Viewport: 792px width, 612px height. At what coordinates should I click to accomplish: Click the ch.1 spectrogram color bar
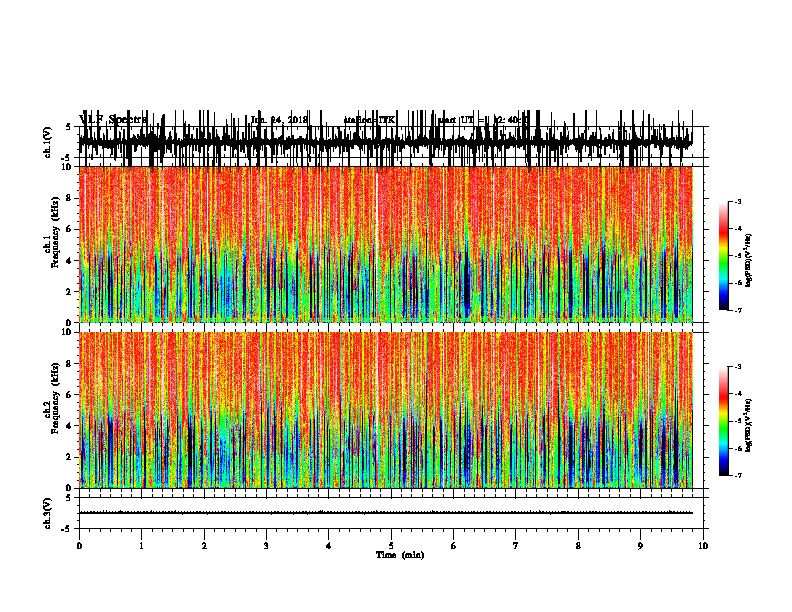click(x=723, y=256)
